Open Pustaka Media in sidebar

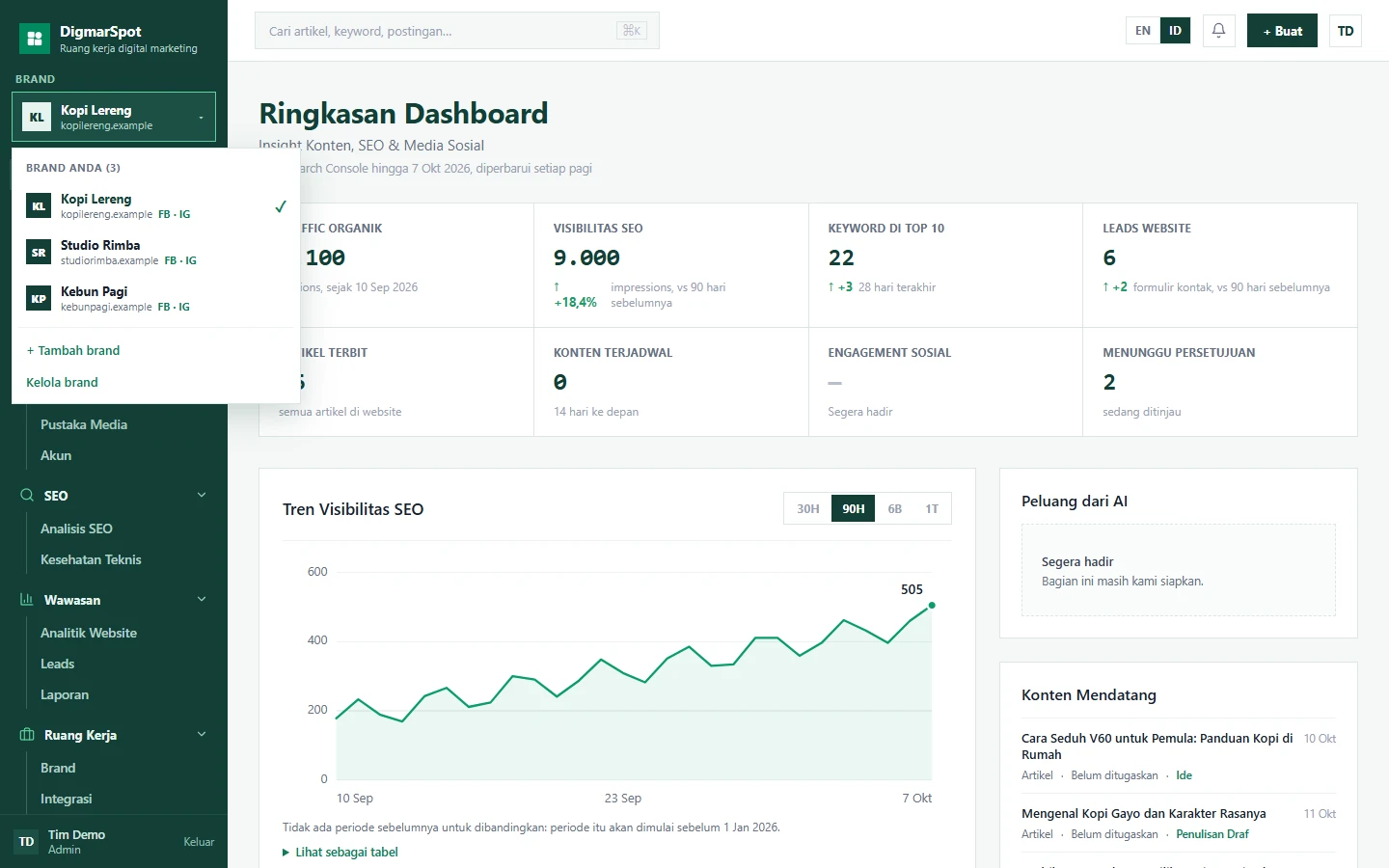[x=84, y=424]
